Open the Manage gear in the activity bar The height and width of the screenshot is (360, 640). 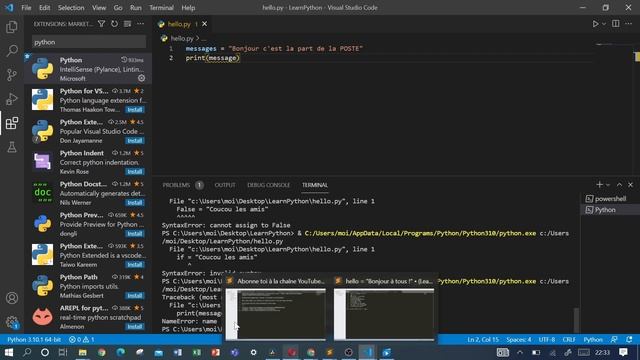click(x=12, y=322)
